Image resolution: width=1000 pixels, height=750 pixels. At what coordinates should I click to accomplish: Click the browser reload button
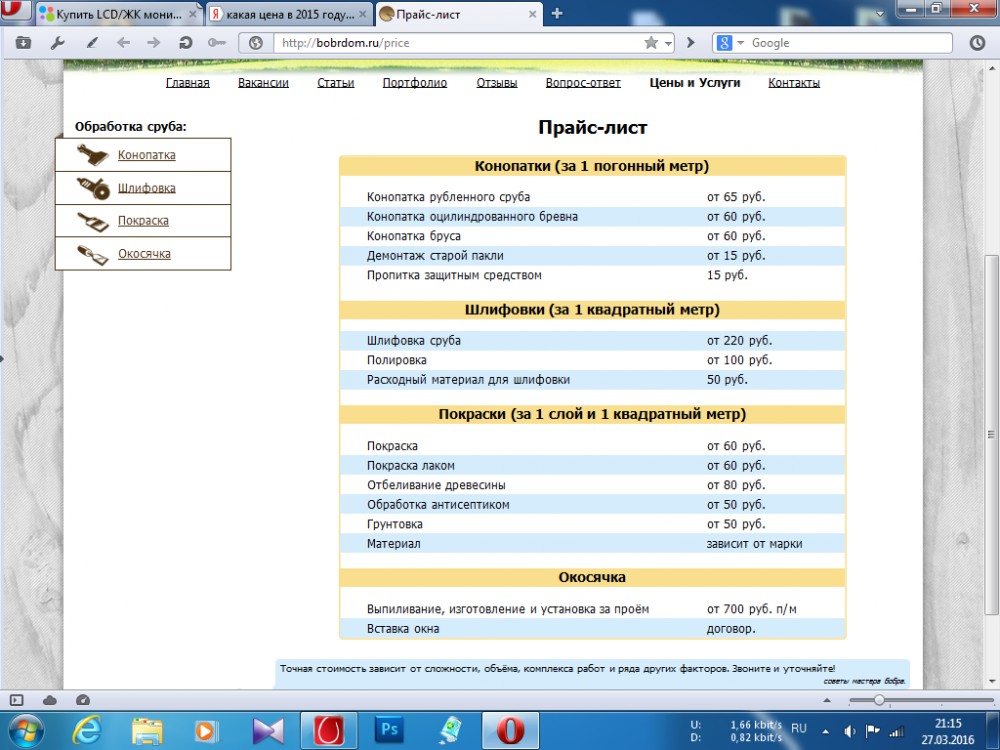click(185, 43)
